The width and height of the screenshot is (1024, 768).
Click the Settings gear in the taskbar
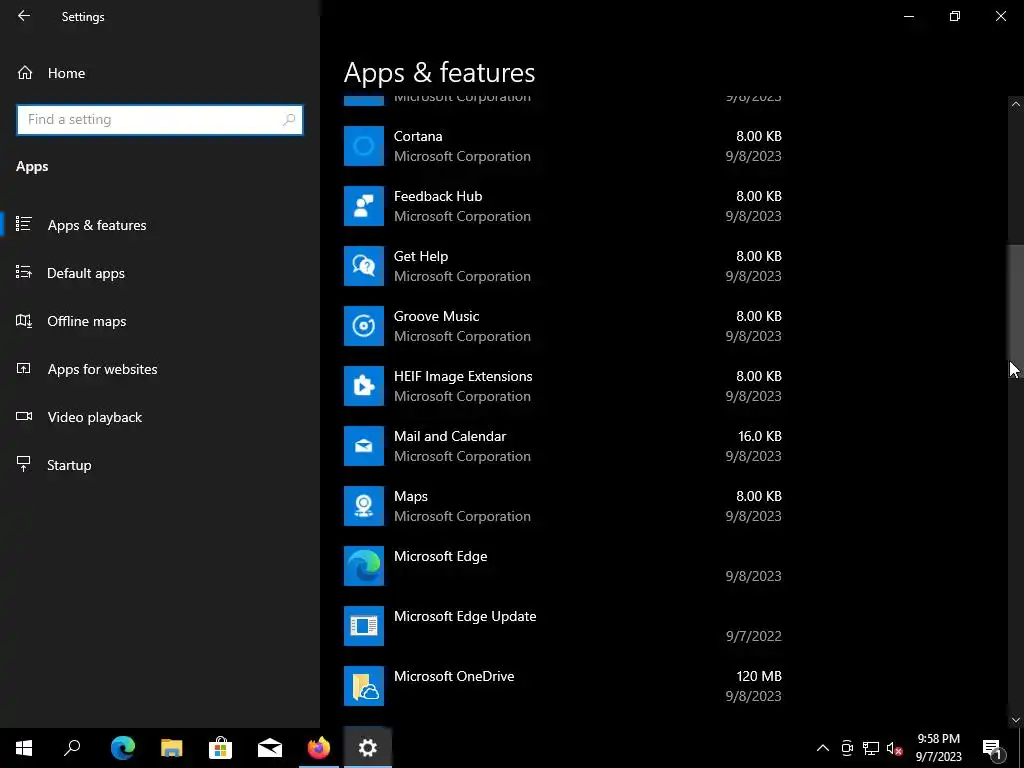pos(368,748)
